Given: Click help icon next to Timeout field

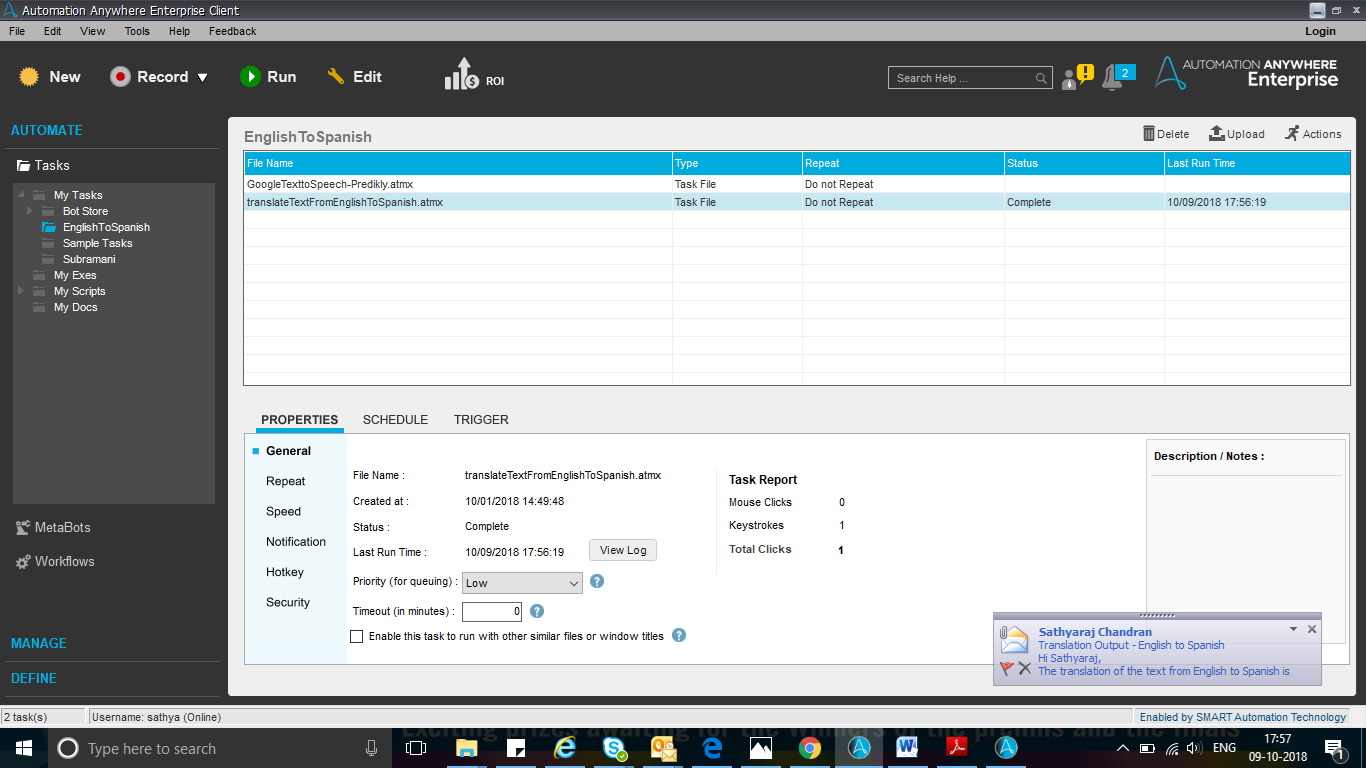Looking at the screenshot, I should pyautogui.click(x=537, y=611).
